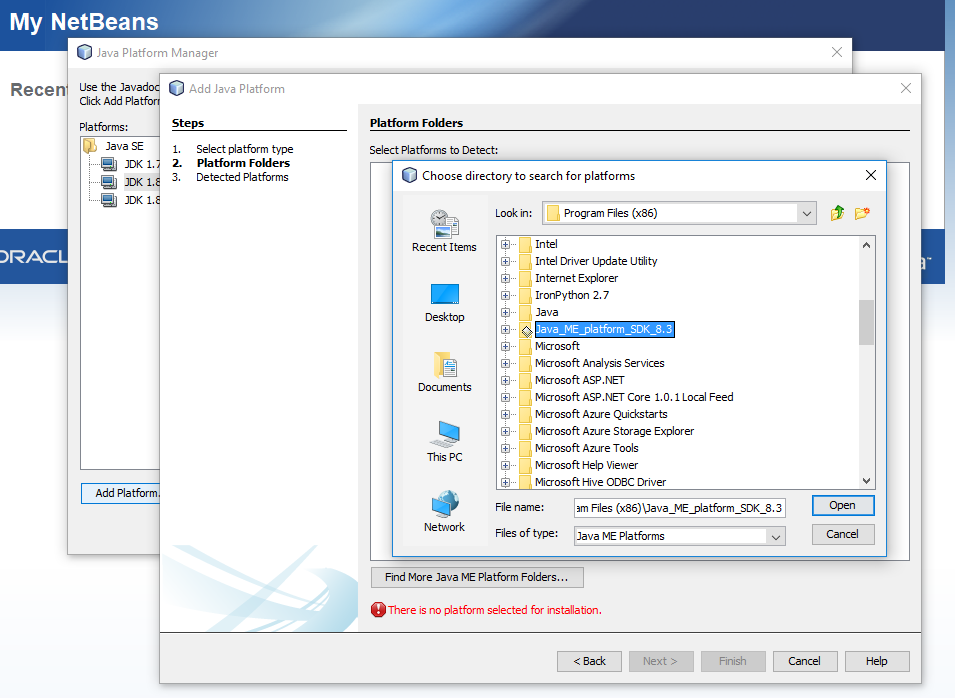This screenshot has height=698, width=955.
Task: Expand the Microsoft folder node
Action: (505, 347)
